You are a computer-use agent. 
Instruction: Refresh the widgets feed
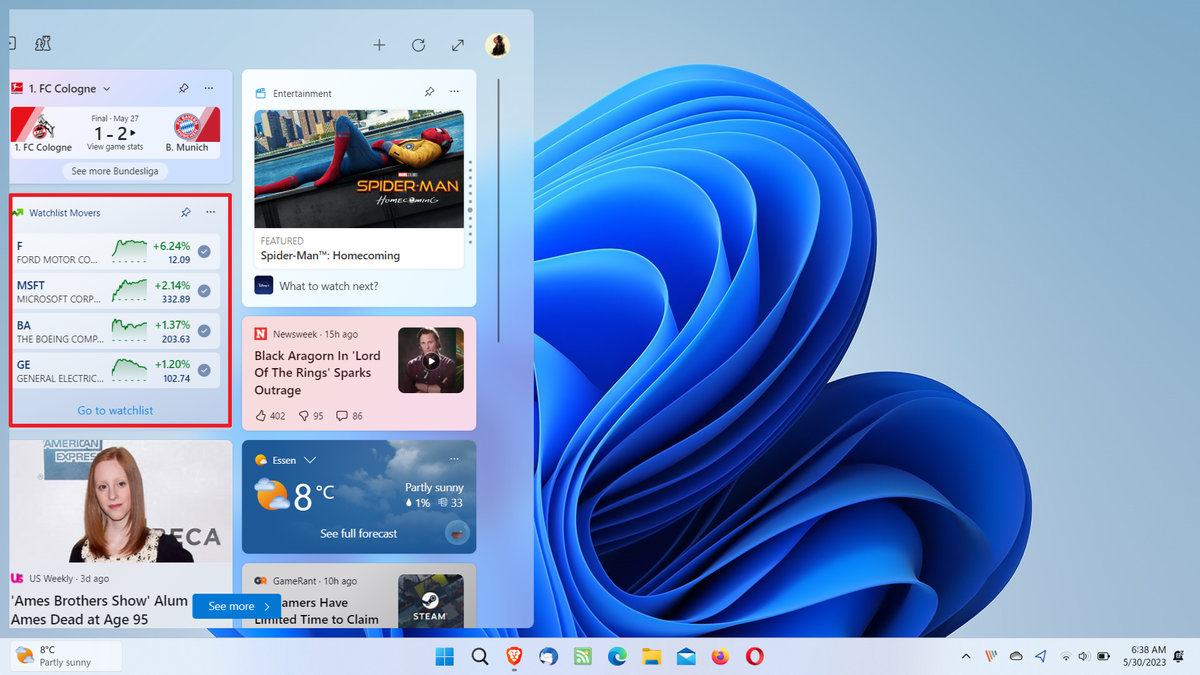tap(418, 45)
